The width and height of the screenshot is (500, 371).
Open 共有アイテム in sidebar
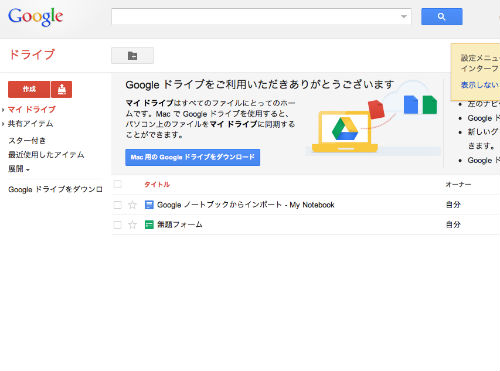30,124
